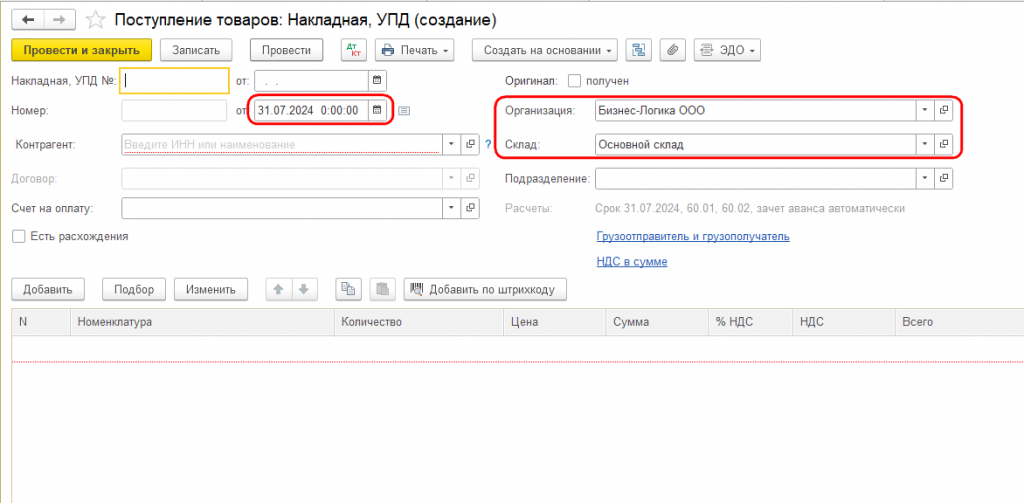The height and width of the screenshot is (503, 1024).
Task: Go back with the left arrow button
Action: (x=28, y=20)
